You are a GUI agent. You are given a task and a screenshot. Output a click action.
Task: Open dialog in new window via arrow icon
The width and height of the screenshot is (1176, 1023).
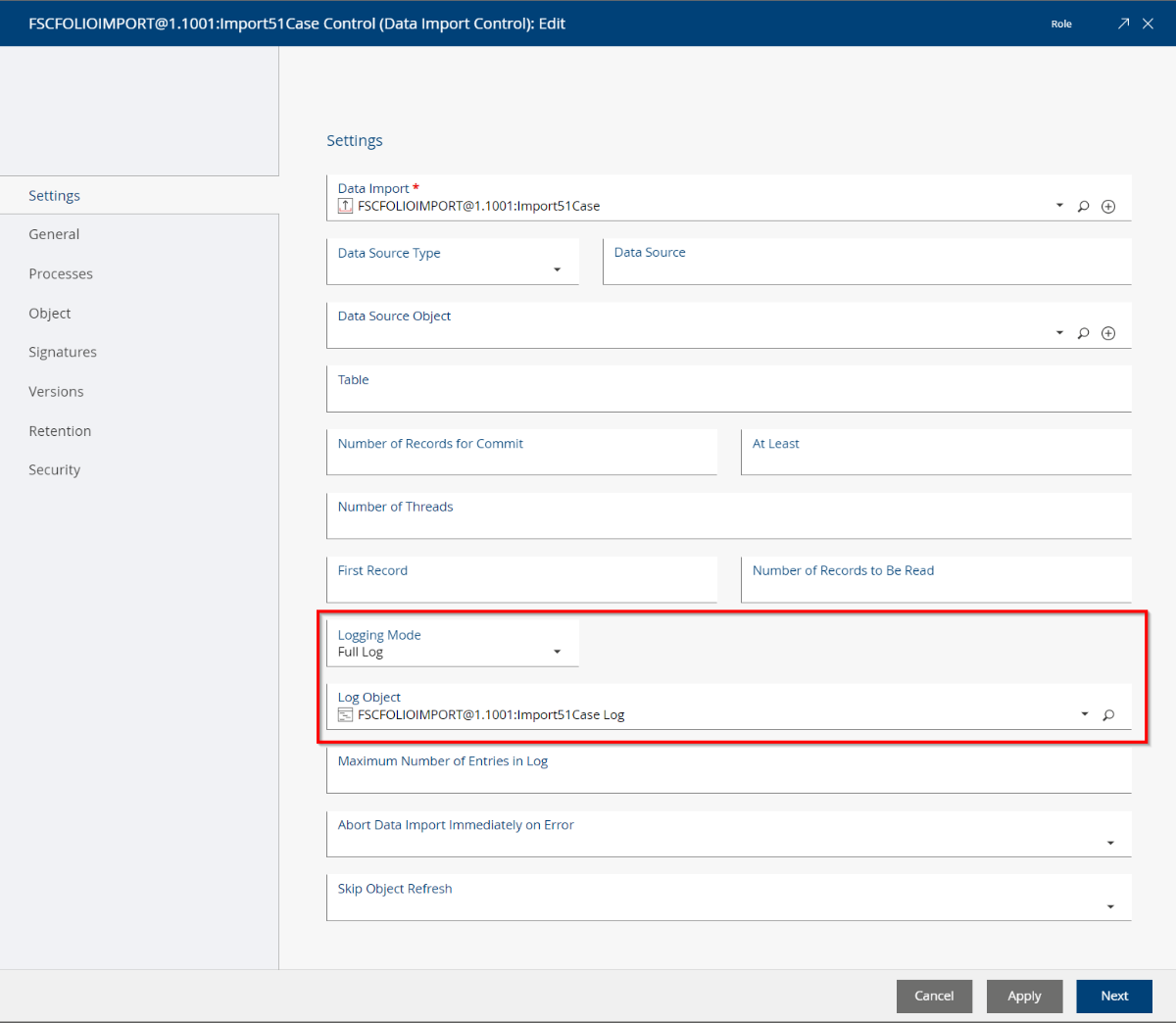point(1123,24)
